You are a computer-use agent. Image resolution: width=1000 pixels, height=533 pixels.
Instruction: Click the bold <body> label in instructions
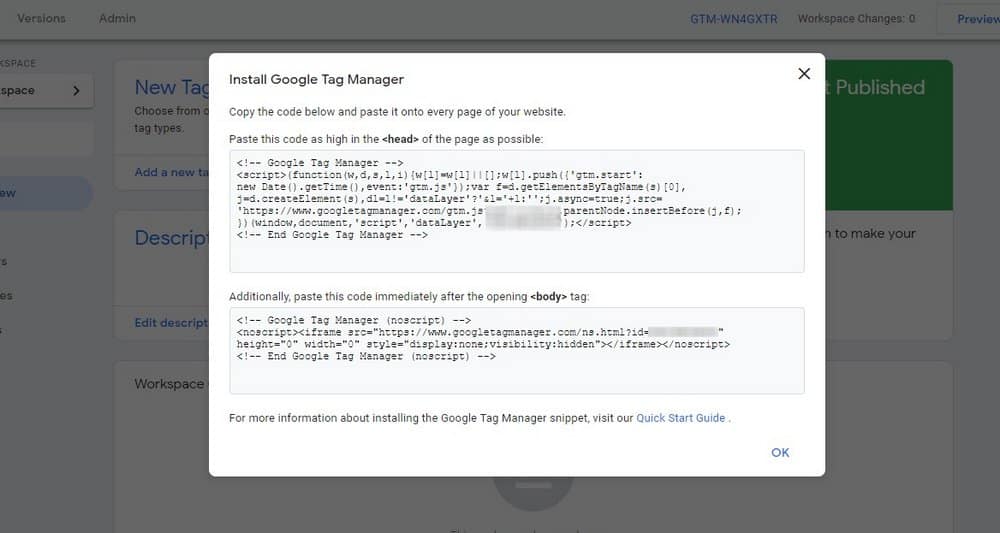coord(548,296)
